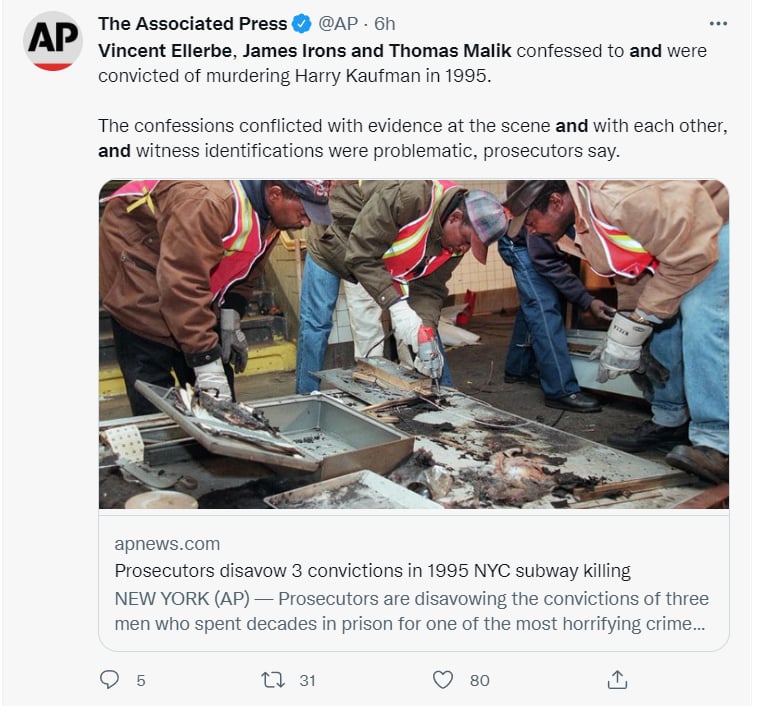The width and height of the screenshot is (762, 706).
Task: Click the retweet count 31
Action: (x=307, y=680)
